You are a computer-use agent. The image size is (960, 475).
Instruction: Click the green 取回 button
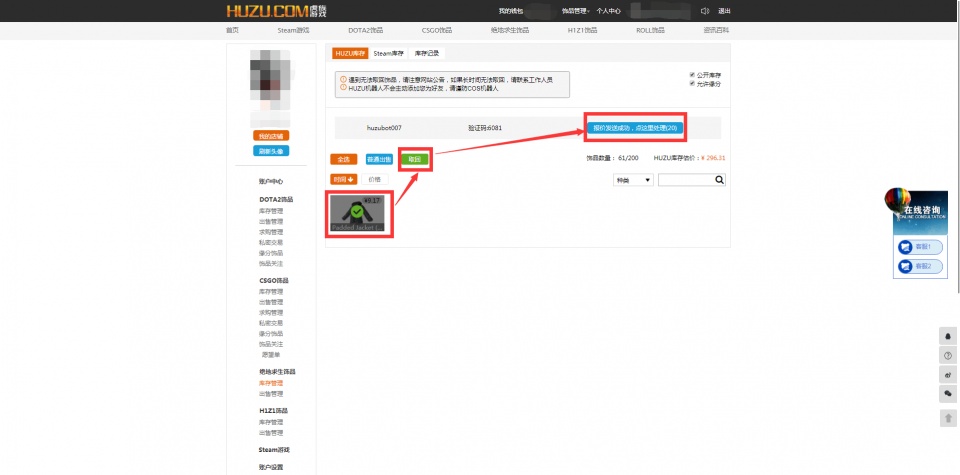pyautogui.click(x=414, y=159)
